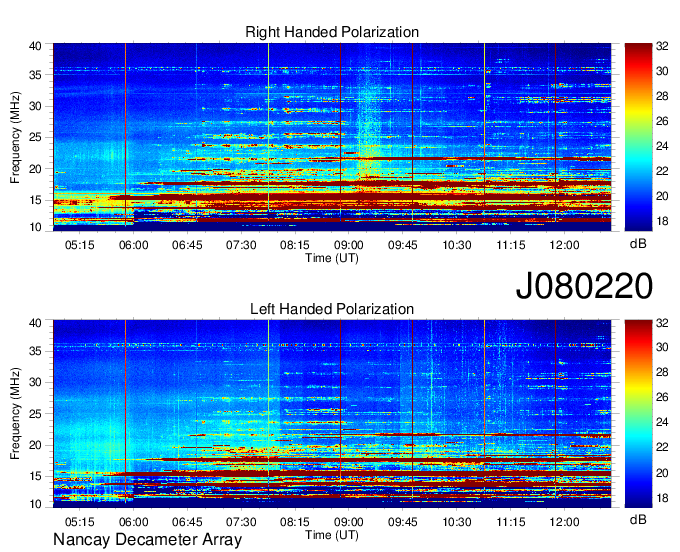Click the bottom plot's 'Frequency (MHz)' axis label
This screenshot has height=552, width=680.
(x=15, y=414)
